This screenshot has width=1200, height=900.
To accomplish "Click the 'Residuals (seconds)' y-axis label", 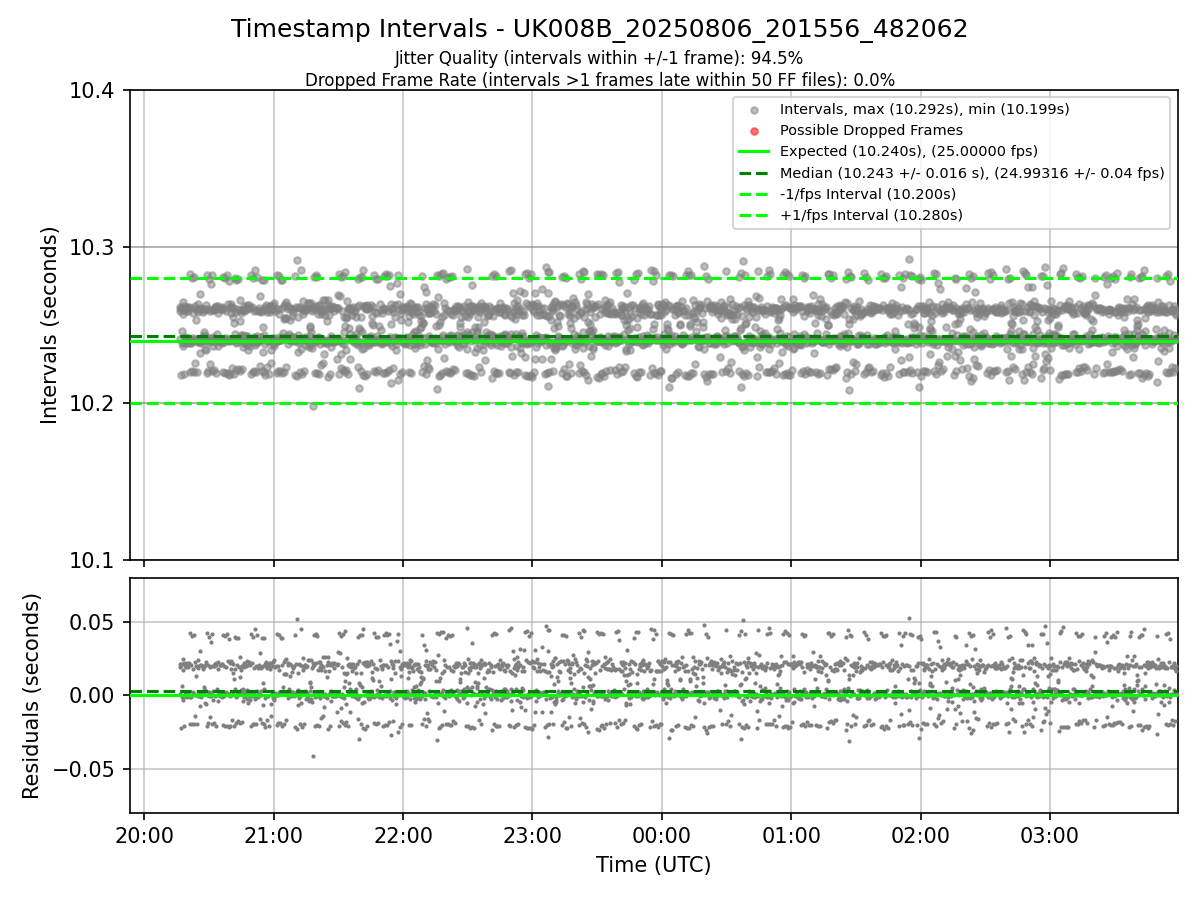I will 32,696.
